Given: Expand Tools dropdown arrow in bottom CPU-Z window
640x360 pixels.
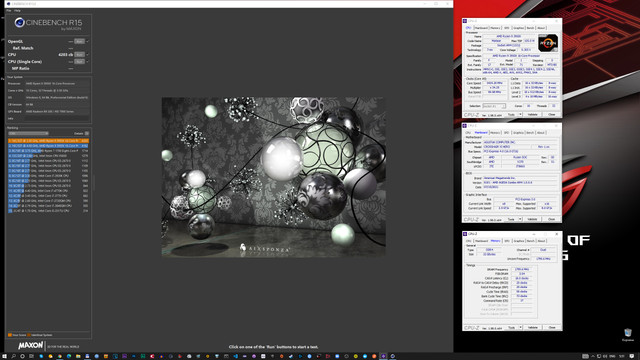Looking at the screenshot, I should [520, 327].
